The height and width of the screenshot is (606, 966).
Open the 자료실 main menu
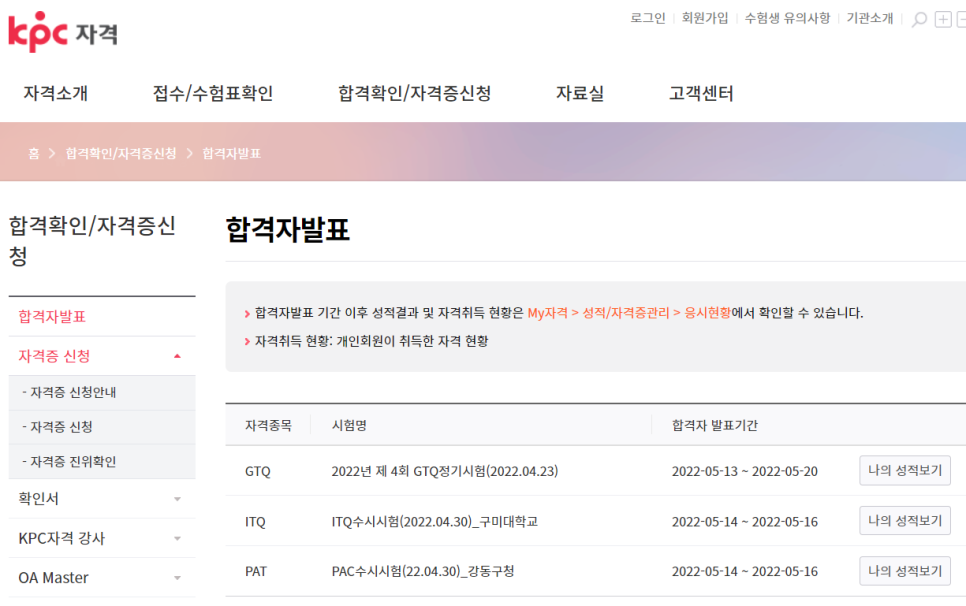pos(580,94)
